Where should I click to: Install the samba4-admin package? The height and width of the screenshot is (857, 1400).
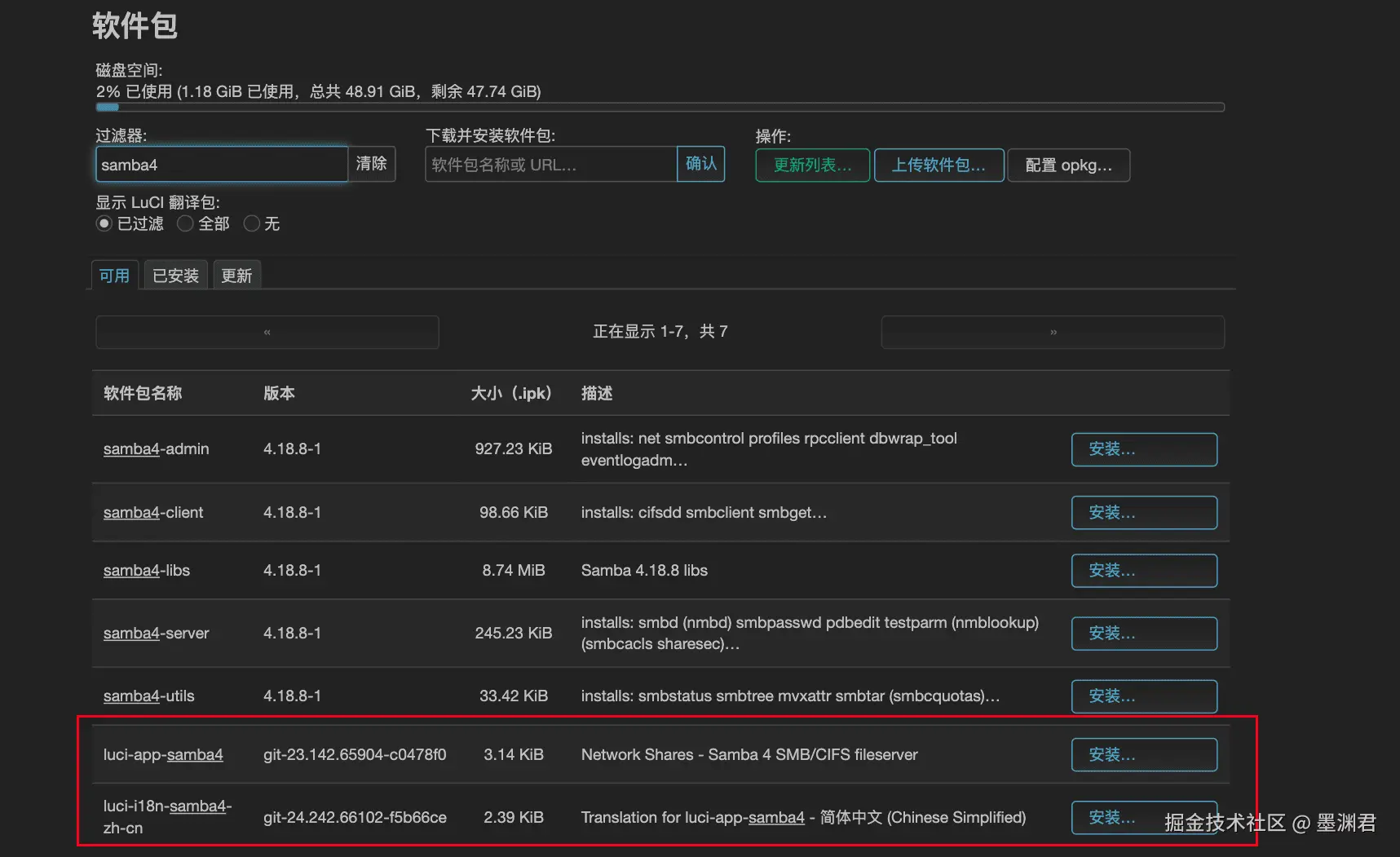1144,449
